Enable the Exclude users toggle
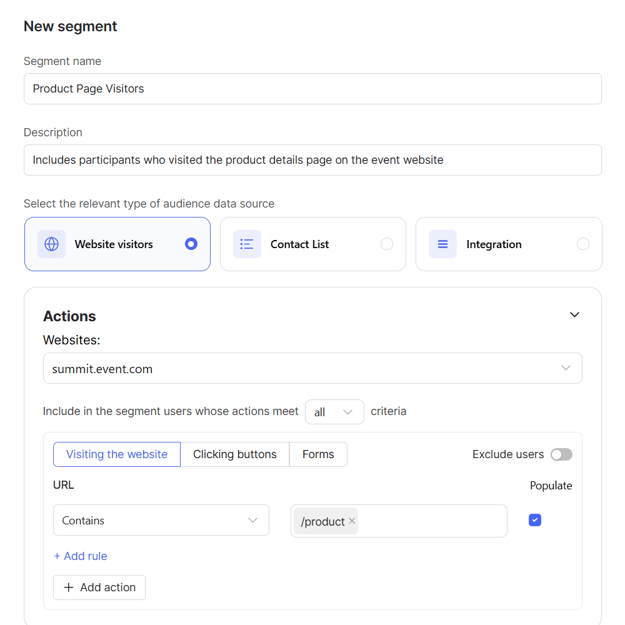Screen dimensions: 625x625 (561, 454)
